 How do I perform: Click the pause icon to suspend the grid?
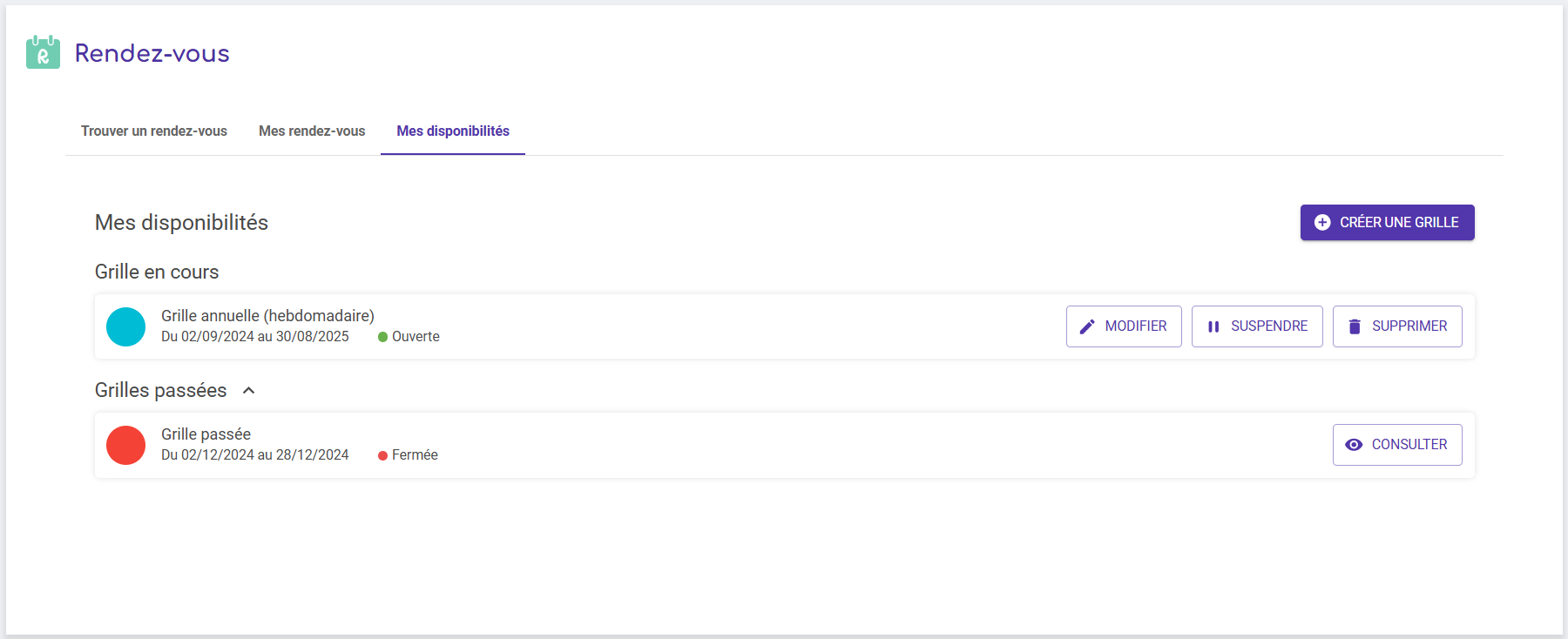1213,326
